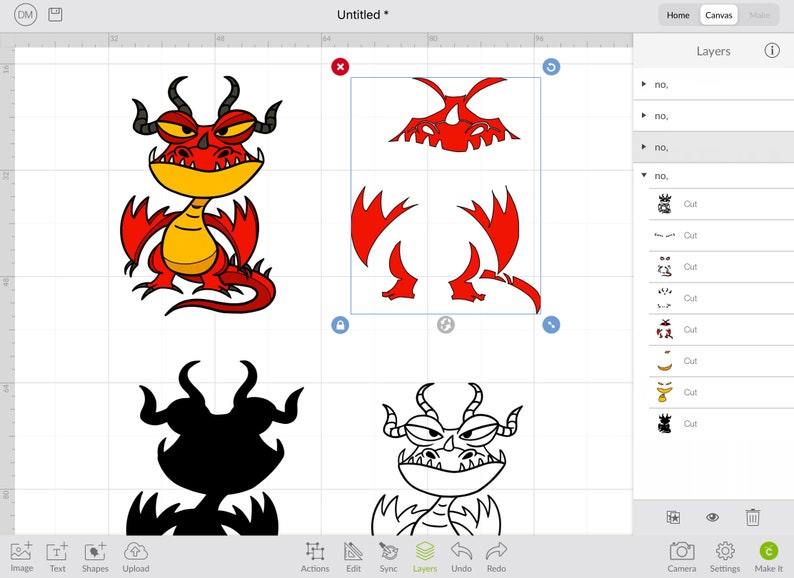Image resolution: width=794 pixels, height=578 pixels.
Task: Undo the last action
Action: 461,557
